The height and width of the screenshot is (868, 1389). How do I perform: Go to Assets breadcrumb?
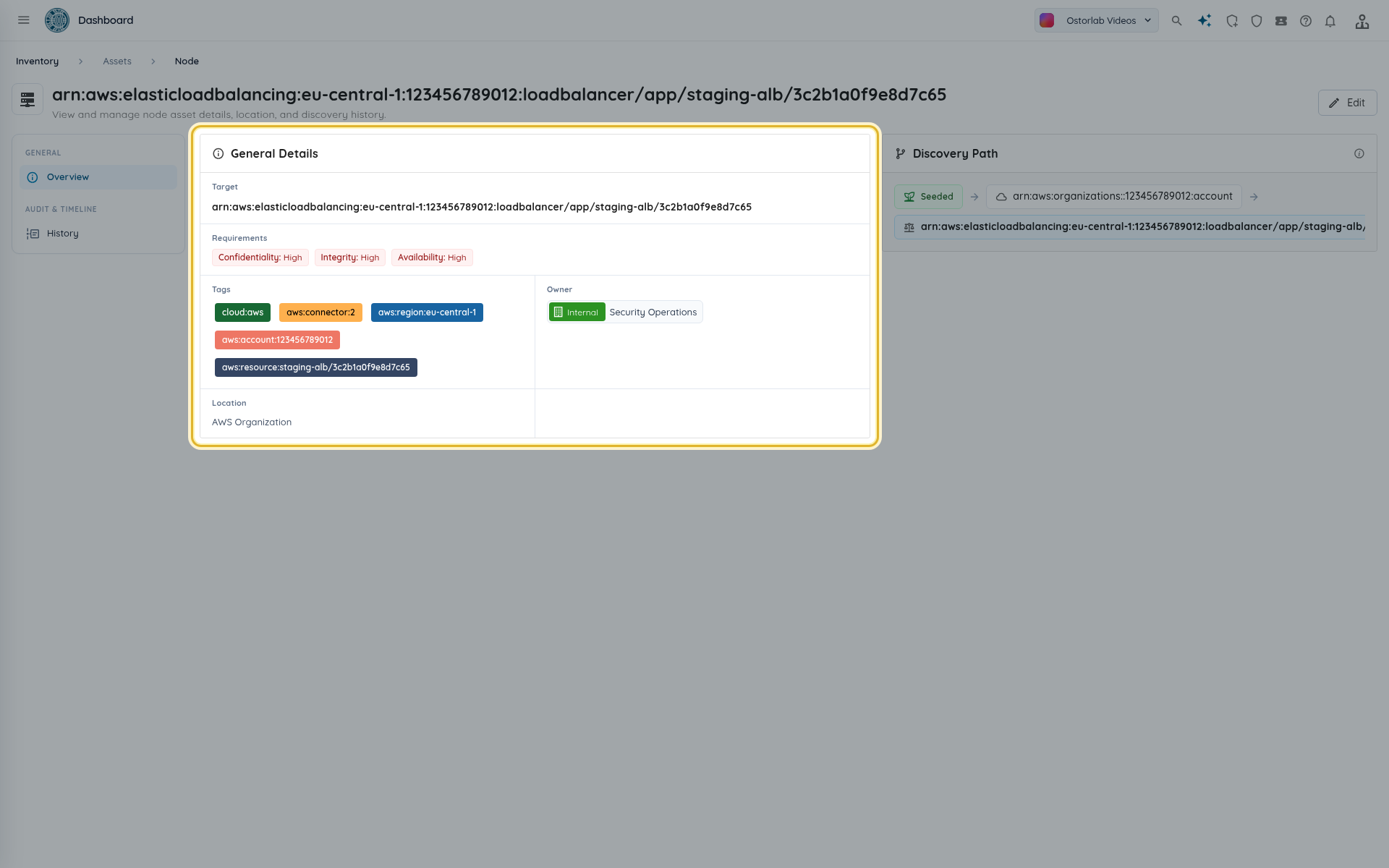[x=117, y=61]
